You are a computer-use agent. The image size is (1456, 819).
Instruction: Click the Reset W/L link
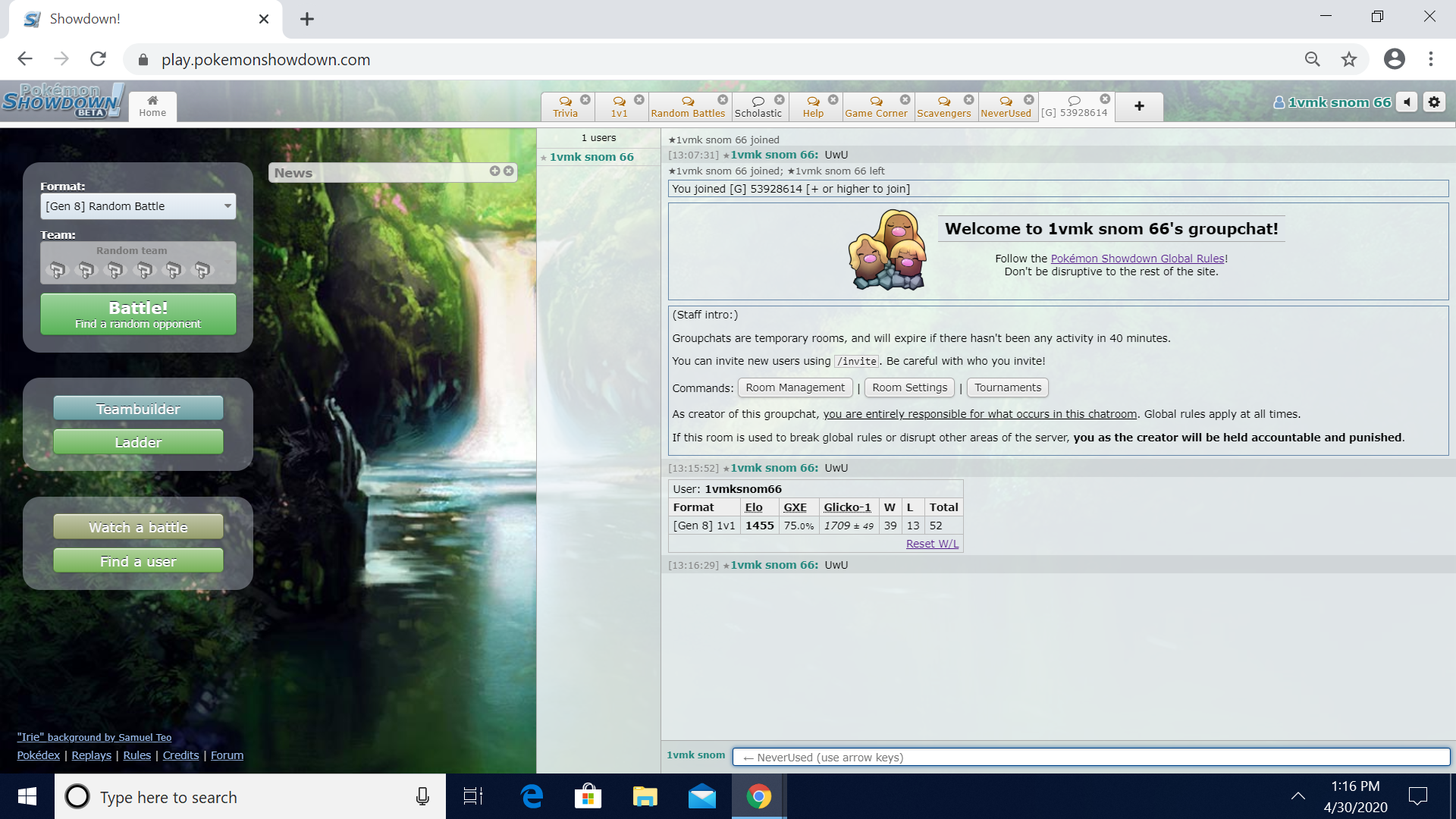click(x=932, y=544)
